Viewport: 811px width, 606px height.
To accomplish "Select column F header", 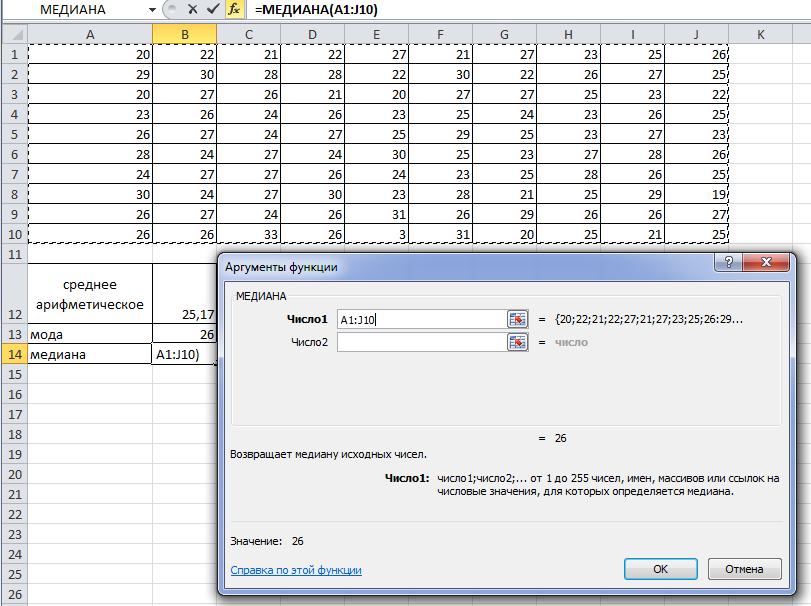I will [440, 35].
